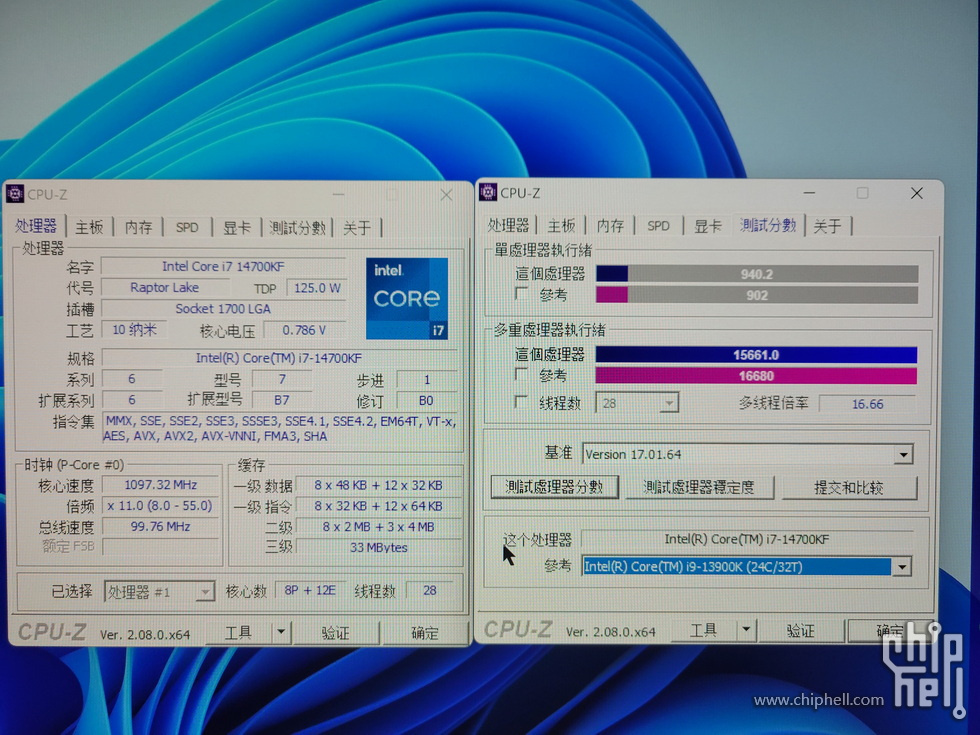
Task: Click code name value Raptor Lake
Action: click(x=165, y=288)
